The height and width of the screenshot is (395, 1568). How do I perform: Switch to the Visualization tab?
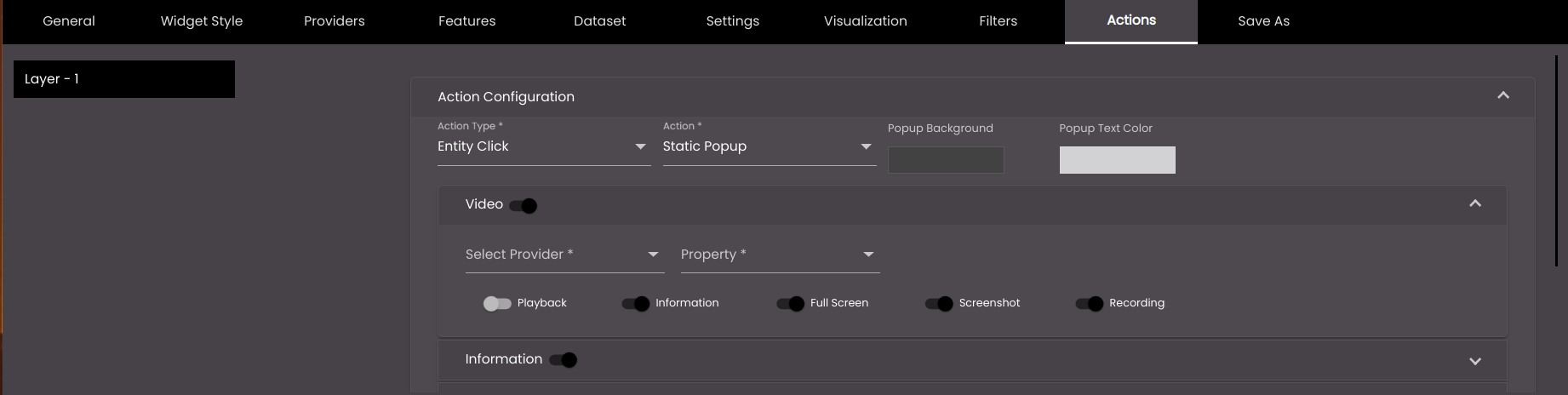tap(866, 21)
